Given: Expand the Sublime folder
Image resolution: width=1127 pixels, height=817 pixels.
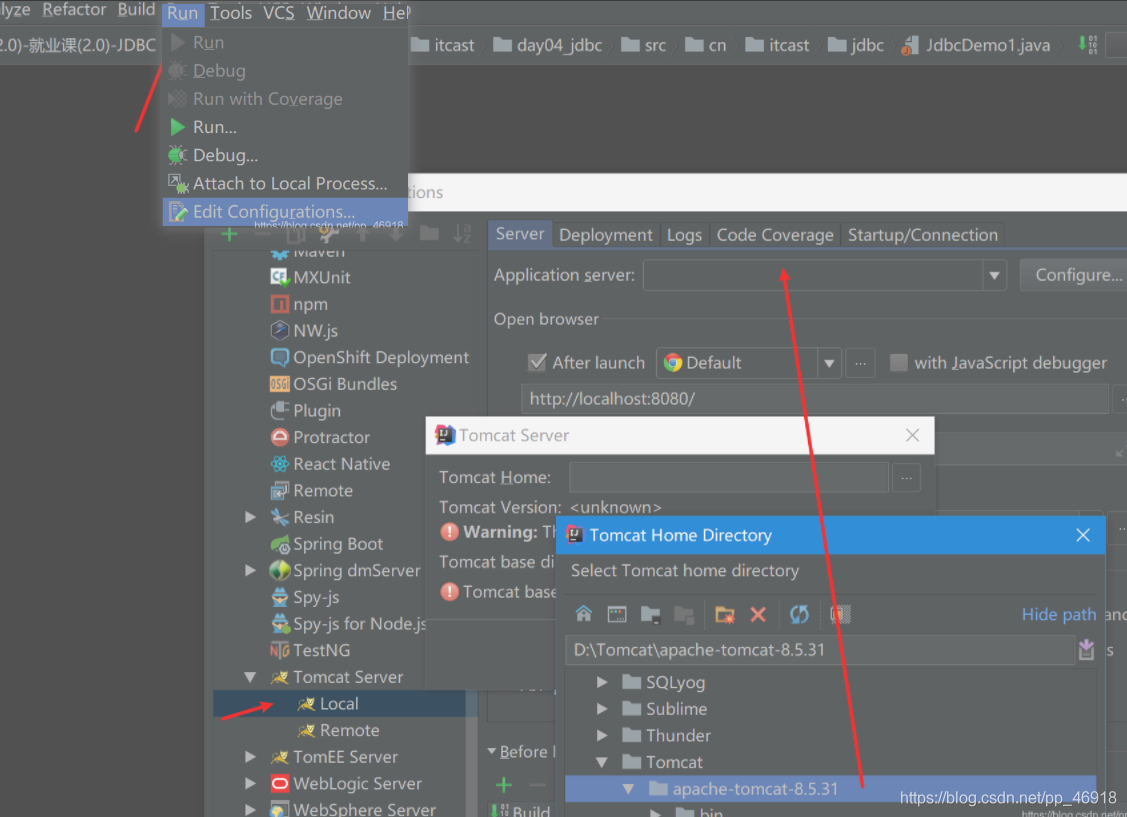Looking at the screenshot, I should 602,708.
